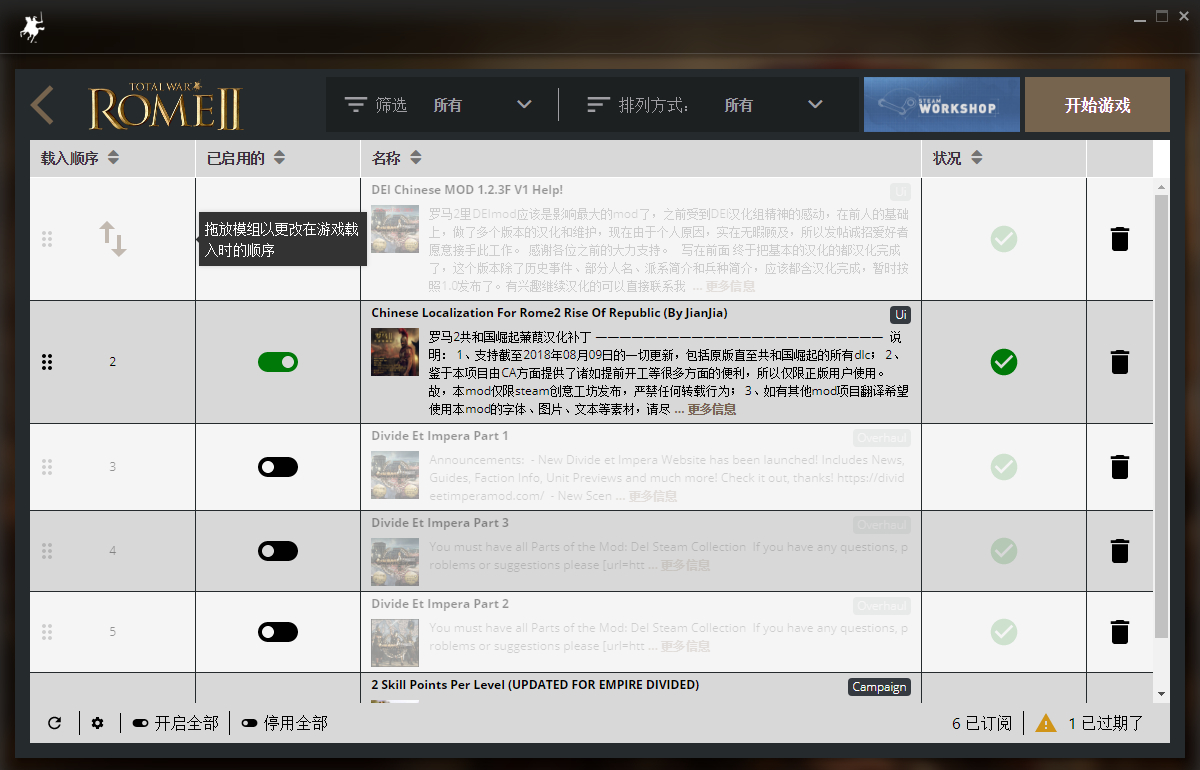Open the Steam Workshop button
The image size is (1200, 770).
click(x=942, y=105)
